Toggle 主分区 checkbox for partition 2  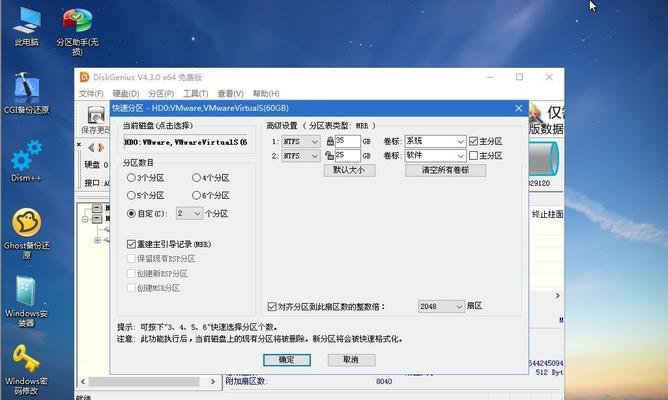tap(473, 156)
